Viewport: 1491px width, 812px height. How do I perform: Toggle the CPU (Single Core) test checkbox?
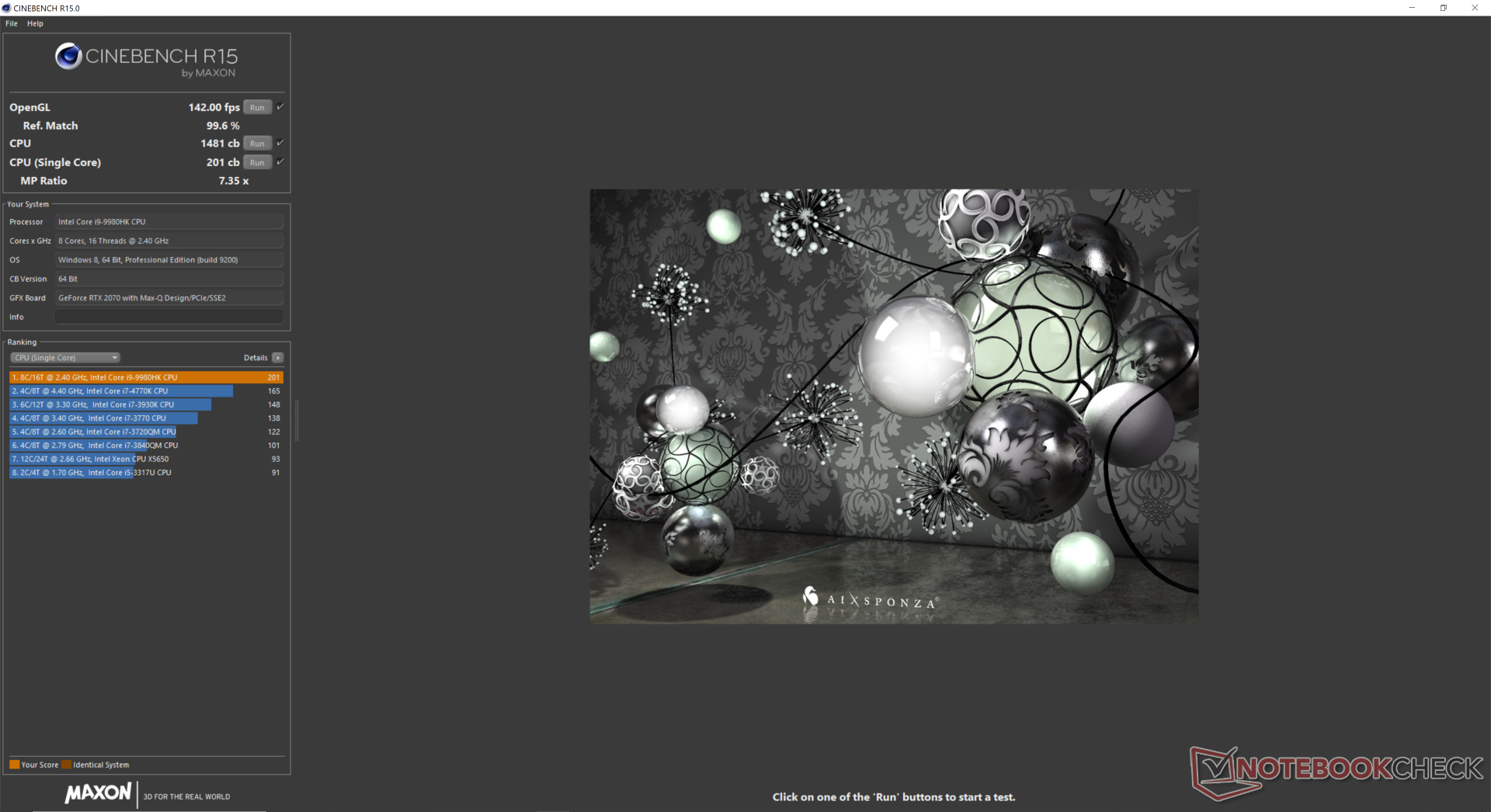coord(280,162)
